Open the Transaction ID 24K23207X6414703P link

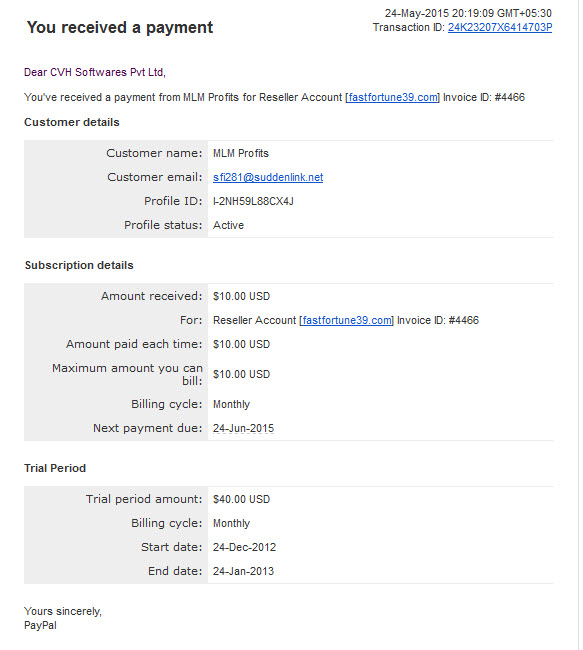(500, 27)
